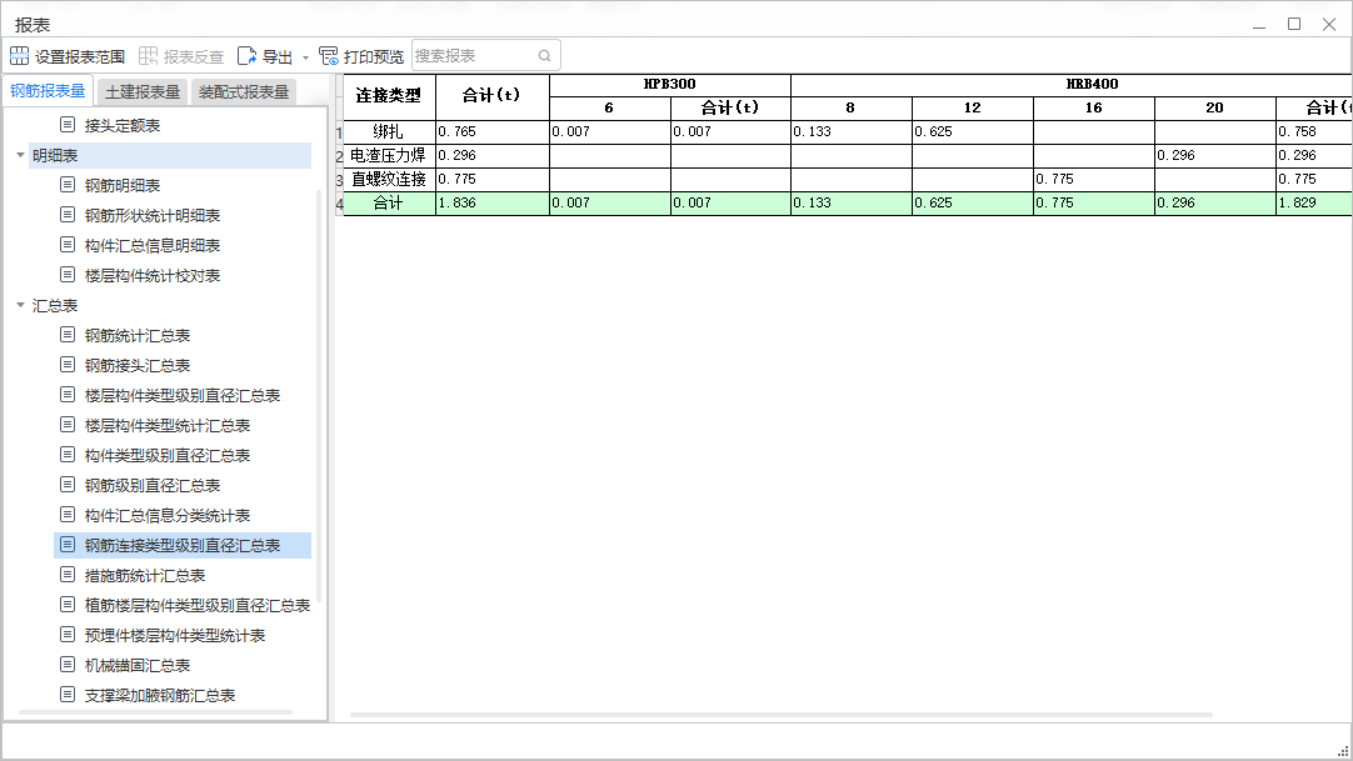This screenshot has height=761, width=1353.
Task: Click the report tree horizontal scrollbar
Action: pyautogui.click(x=155, y=712)
